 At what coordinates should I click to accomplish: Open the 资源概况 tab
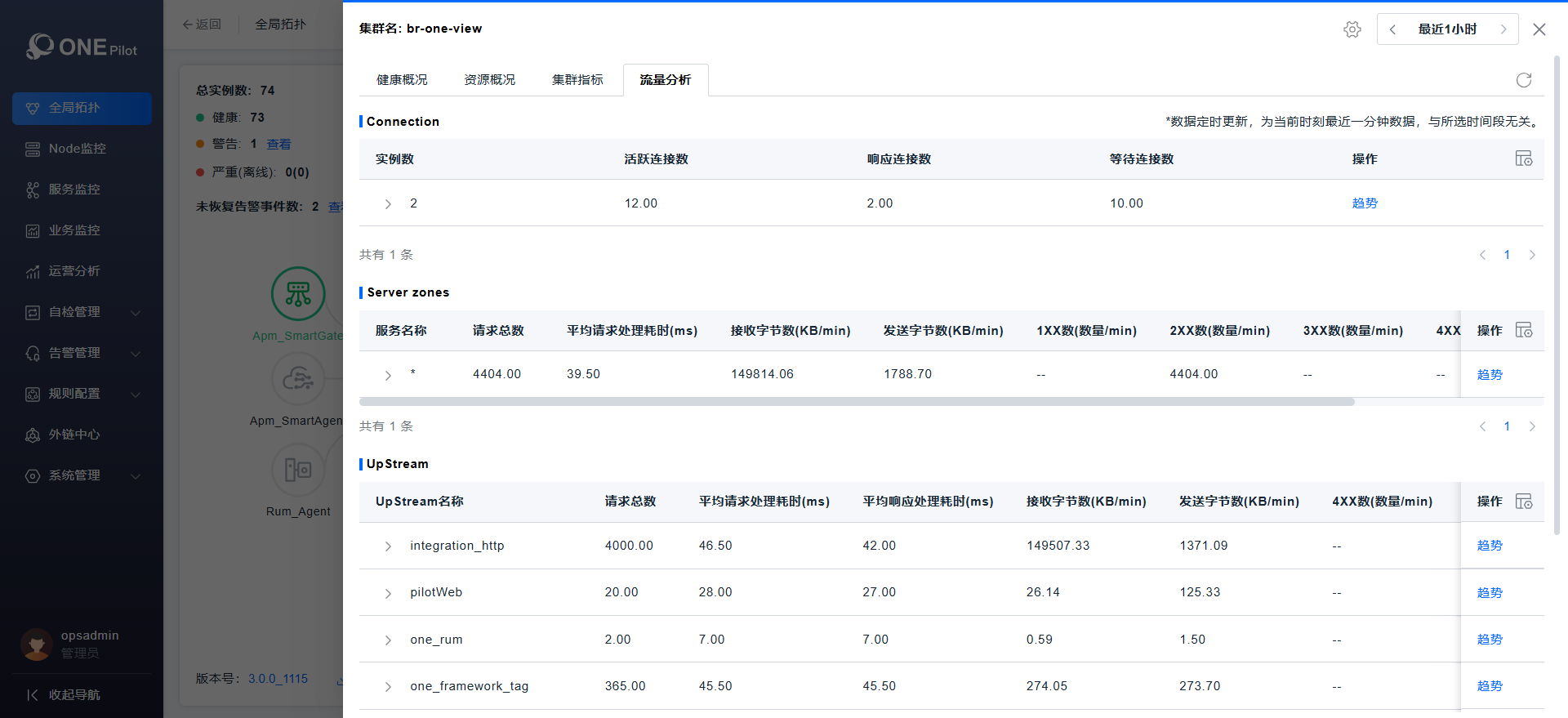pos(489,80)
